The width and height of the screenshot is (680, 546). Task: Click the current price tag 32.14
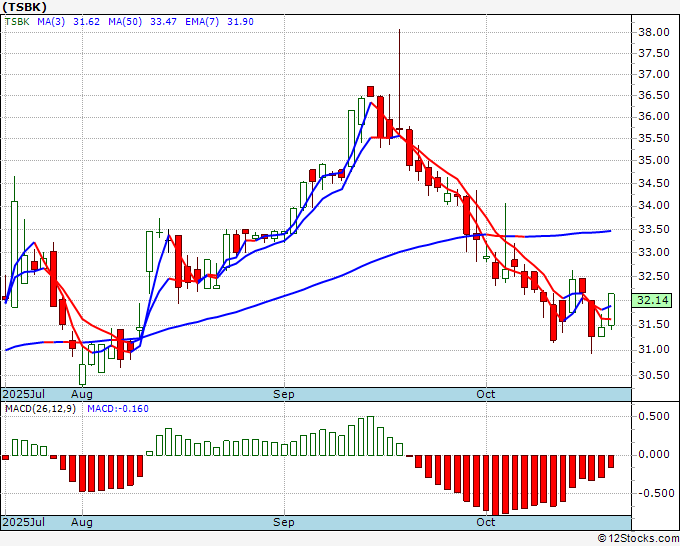(652, 300)
